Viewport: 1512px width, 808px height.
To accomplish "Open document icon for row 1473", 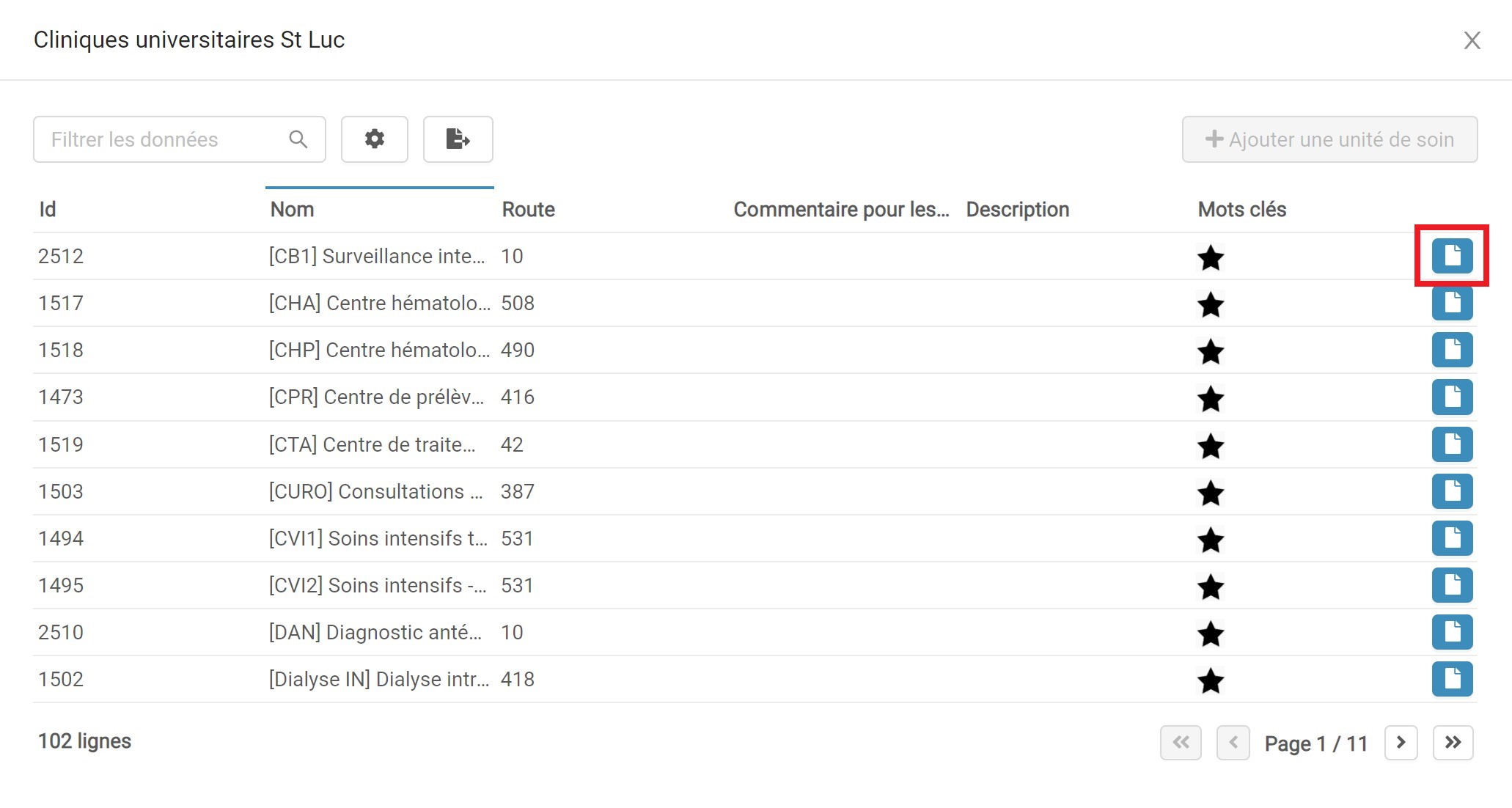I will 1452,397.
